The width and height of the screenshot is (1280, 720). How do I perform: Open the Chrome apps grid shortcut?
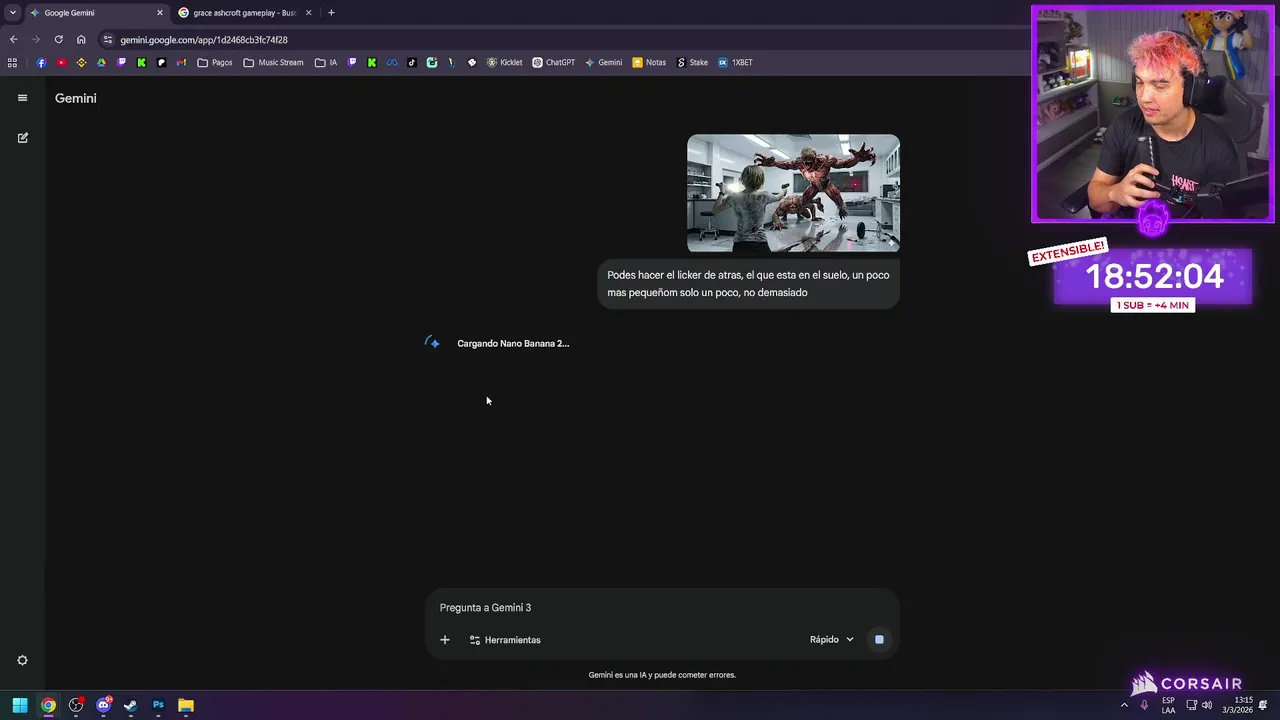12,62
